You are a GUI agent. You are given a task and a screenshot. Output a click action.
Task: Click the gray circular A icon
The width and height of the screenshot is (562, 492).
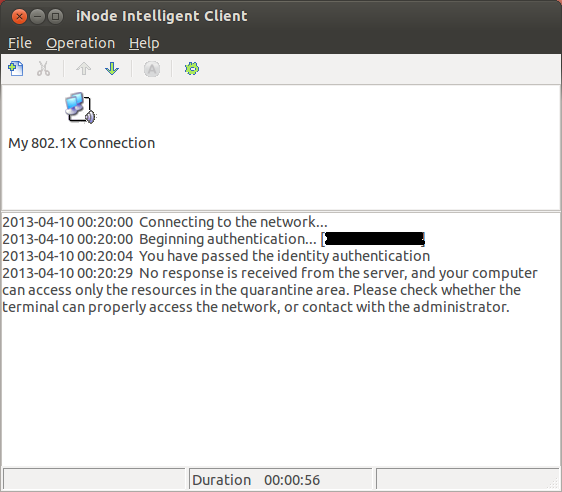point(152,69)
